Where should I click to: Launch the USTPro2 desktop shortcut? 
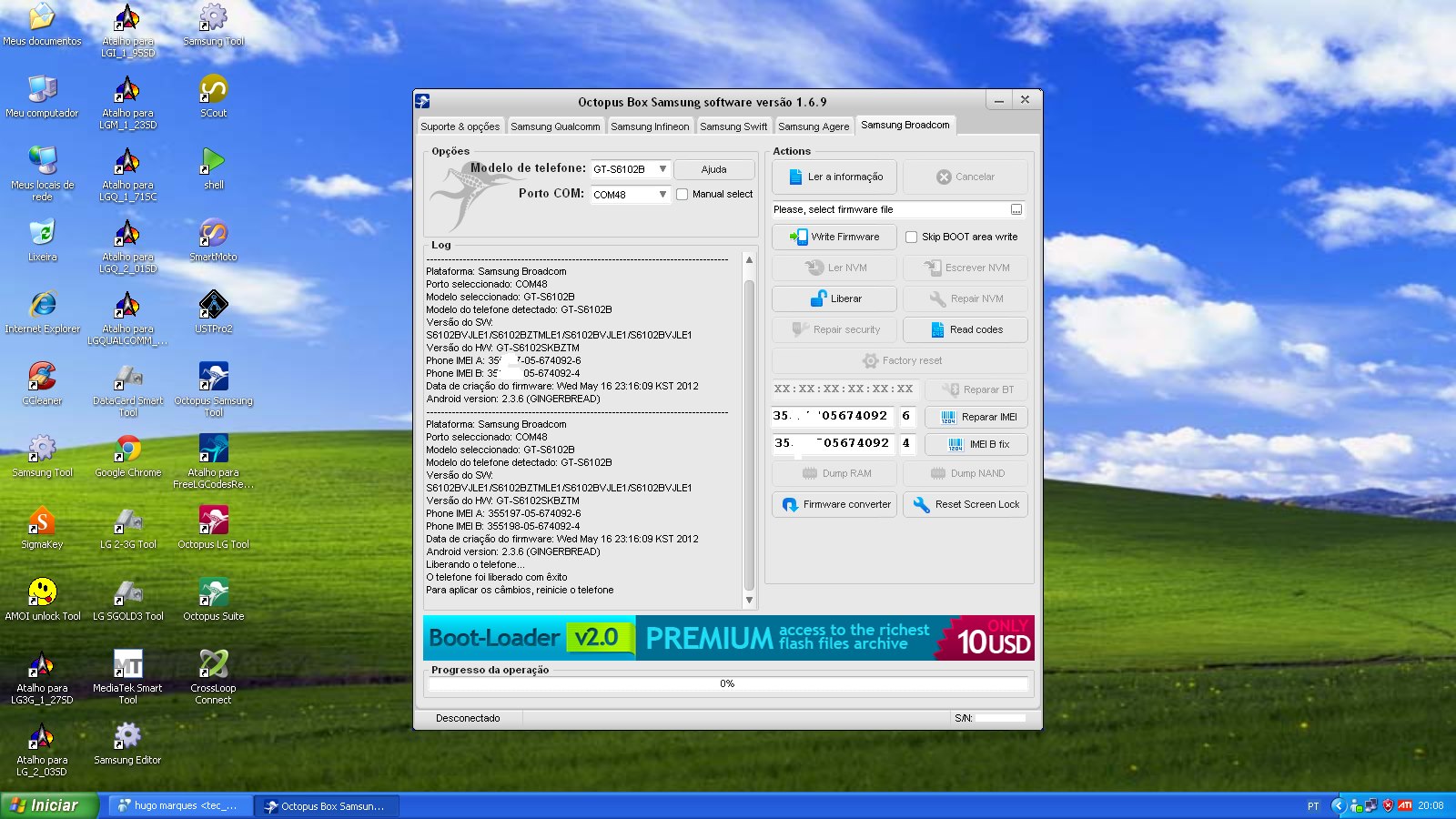213,311
